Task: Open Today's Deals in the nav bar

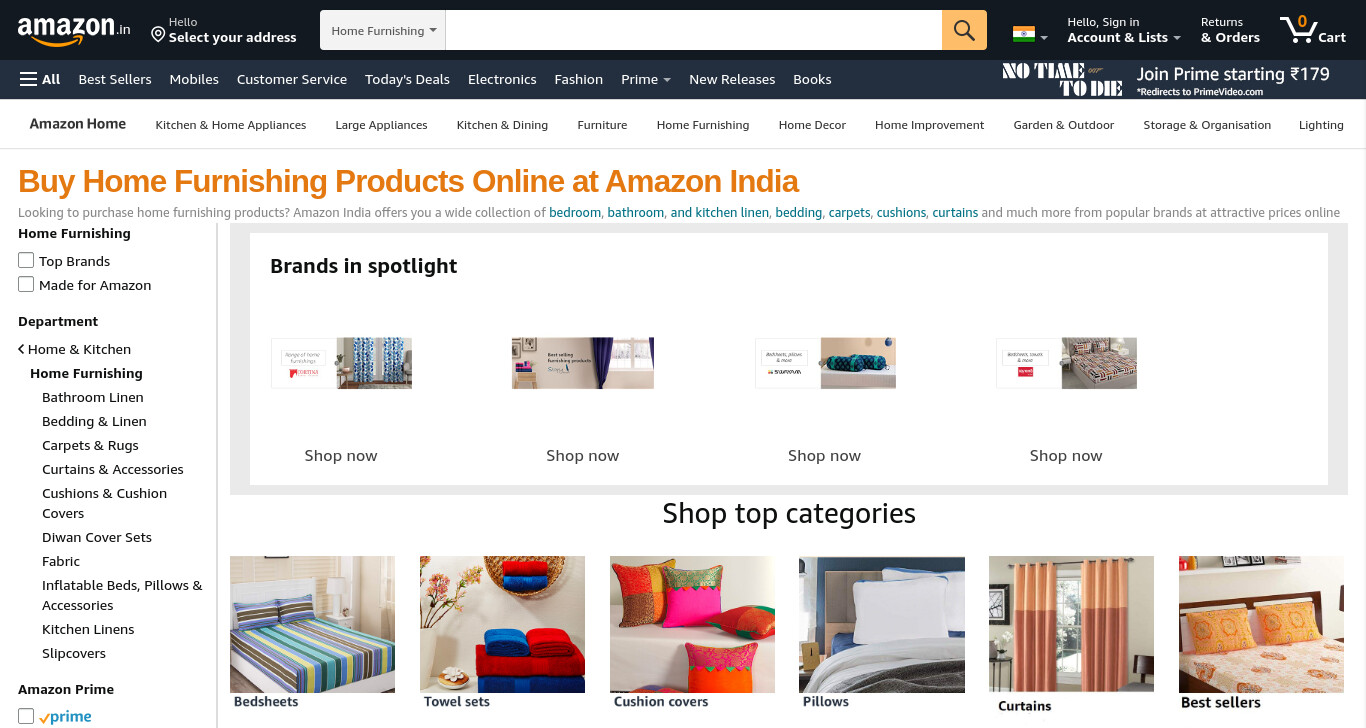Action: (x=407, y=79)
